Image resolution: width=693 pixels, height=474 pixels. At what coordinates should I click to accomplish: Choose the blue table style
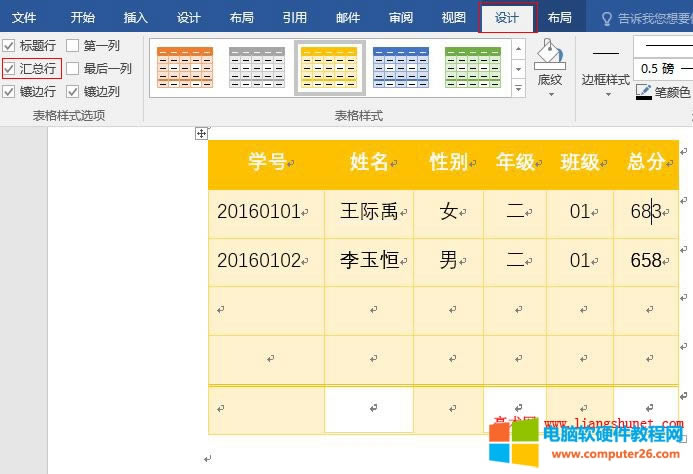tap(401, 66)
